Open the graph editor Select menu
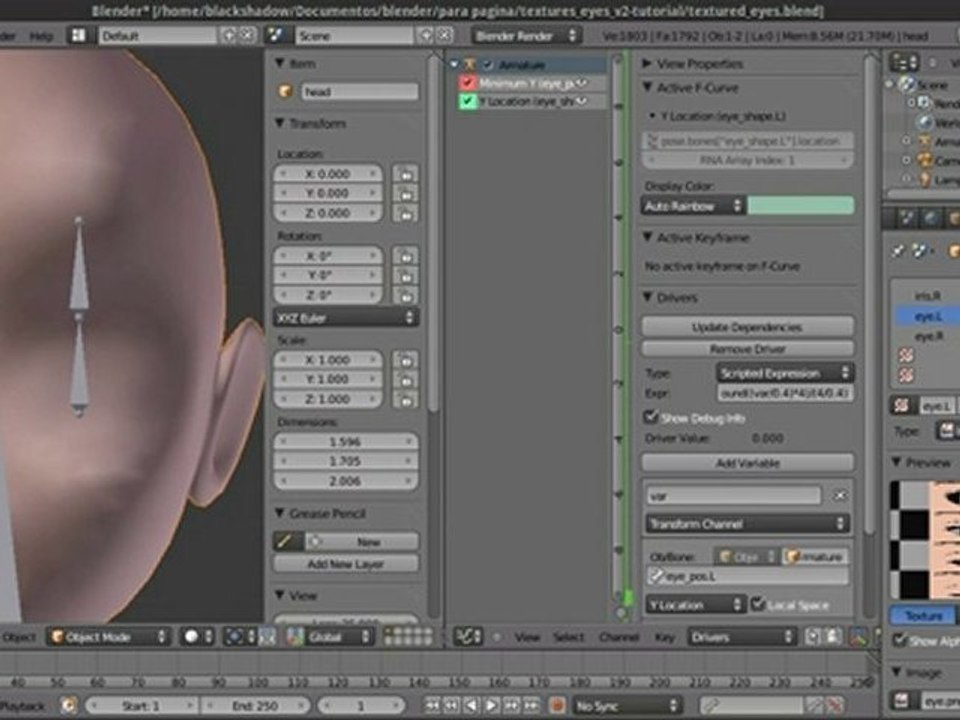This screenshot has width=960, height=720. point(569,637)
